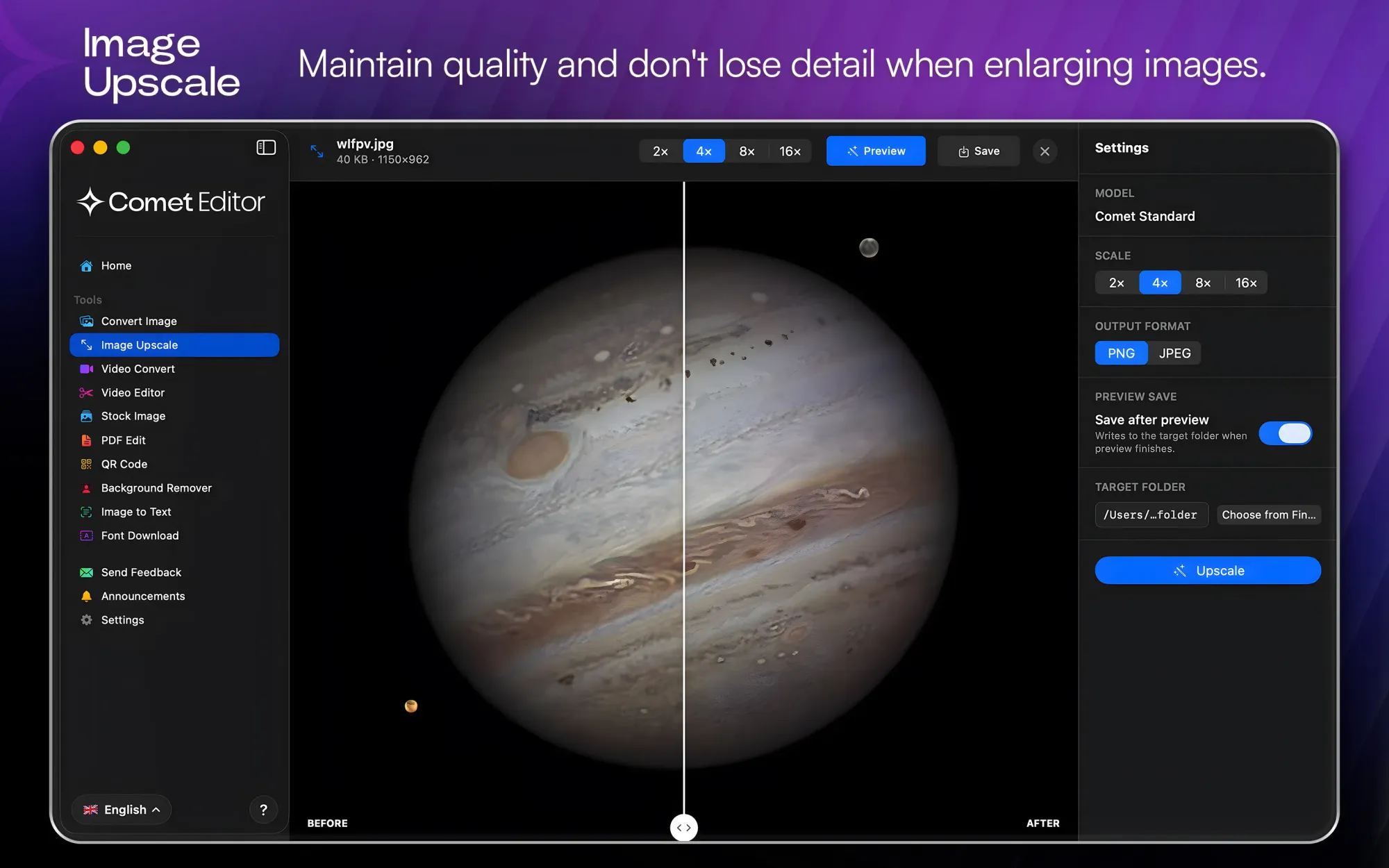Close the wlfpv.jpg image with X
This screenshot has height=868, width=1389.
point(1045,151)
